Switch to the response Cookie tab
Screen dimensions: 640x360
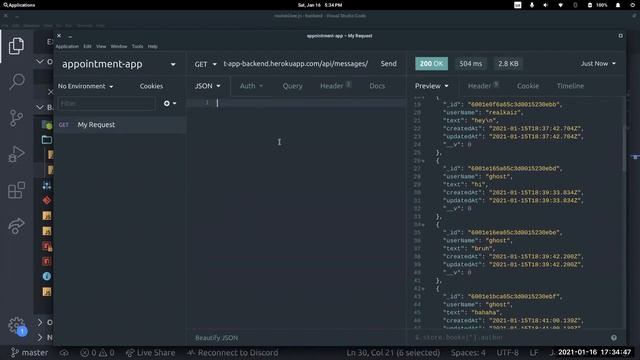[x=528, y=86]
